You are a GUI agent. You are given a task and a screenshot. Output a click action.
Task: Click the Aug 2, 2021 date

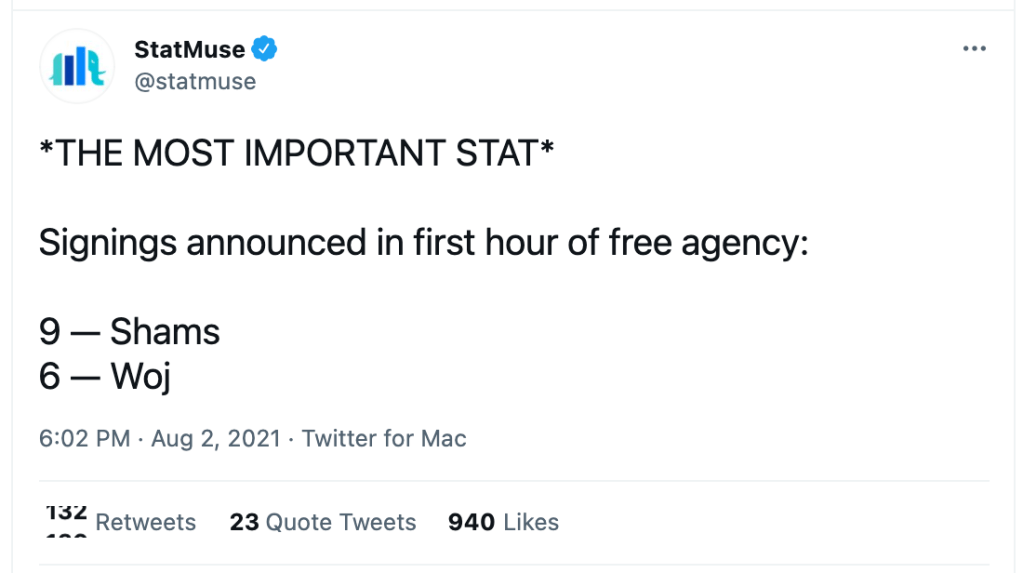click(215, 438)
